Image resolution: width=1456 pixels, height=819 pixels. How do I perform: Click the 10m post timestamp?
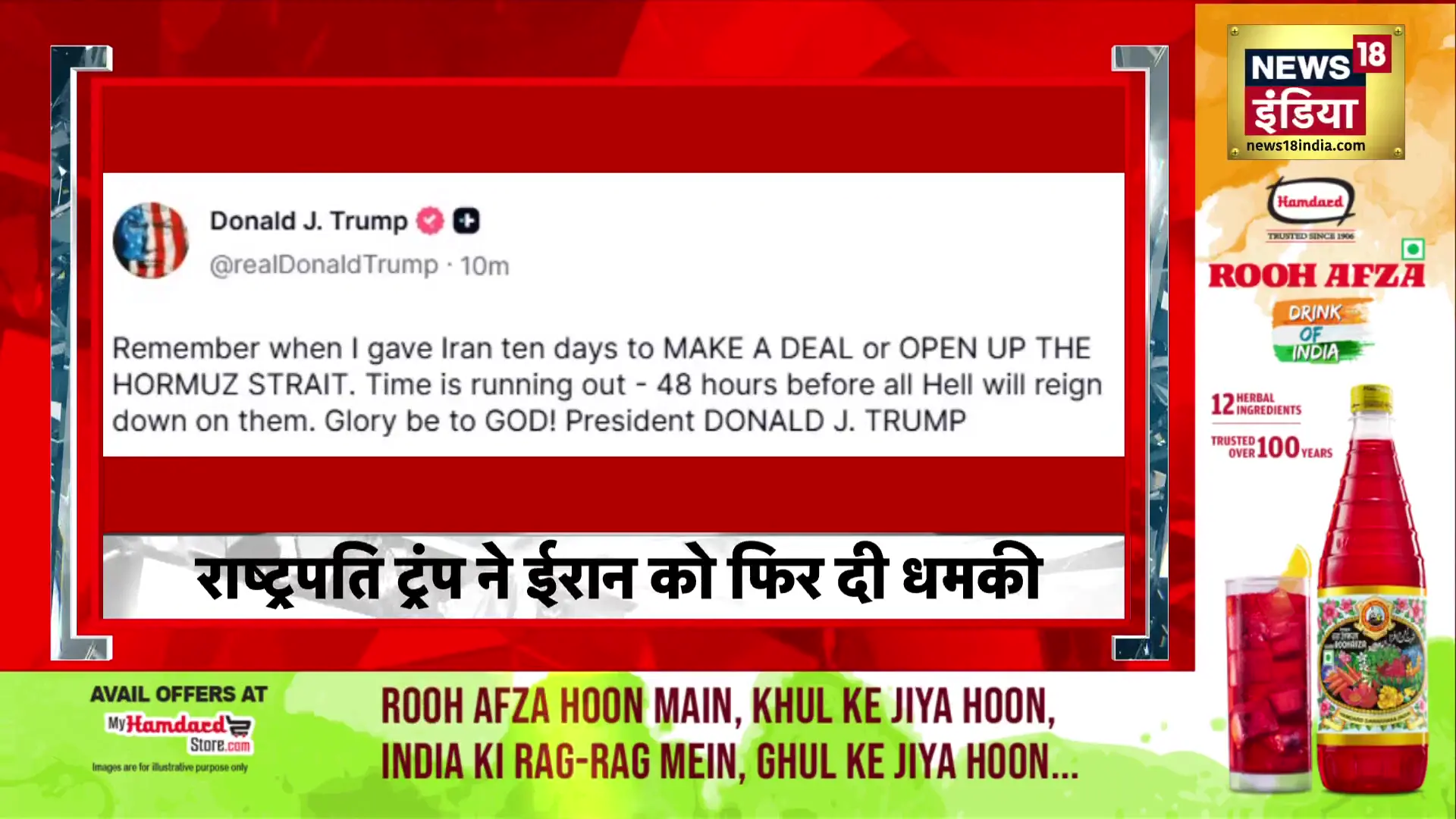click(485, 266)
